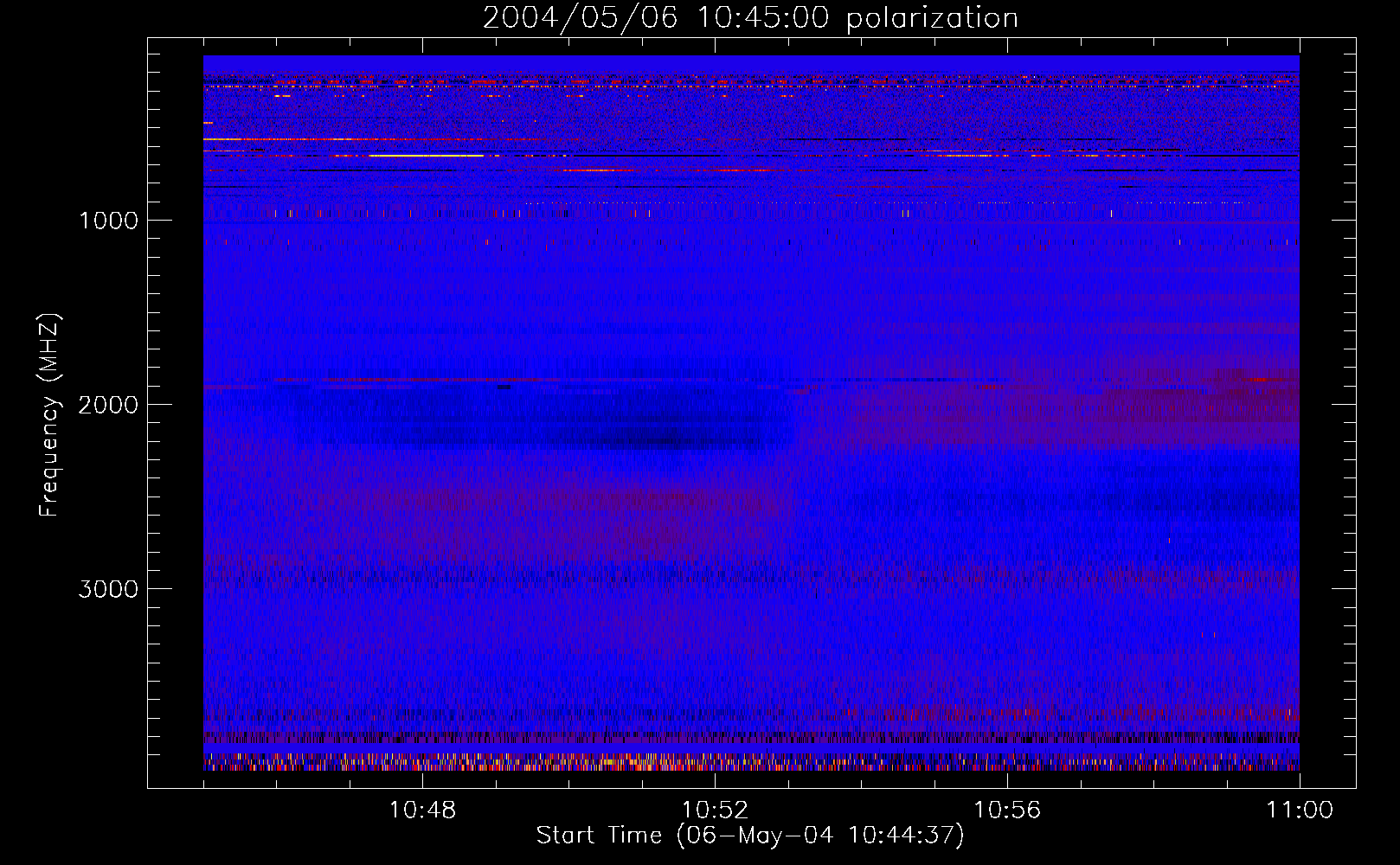Click the 10:56 time tick label

(x=1007, y=811)
